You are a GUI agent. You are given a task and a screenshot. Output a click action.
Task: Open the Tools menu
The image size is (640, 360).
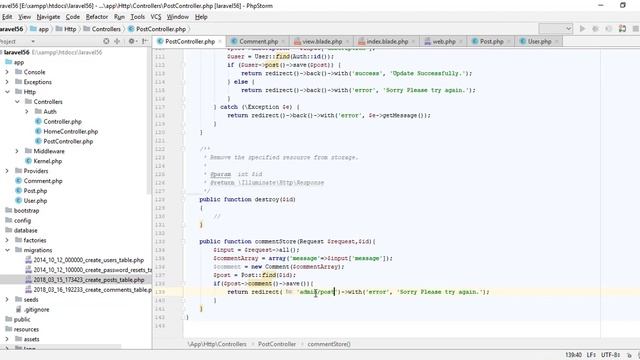138,17
